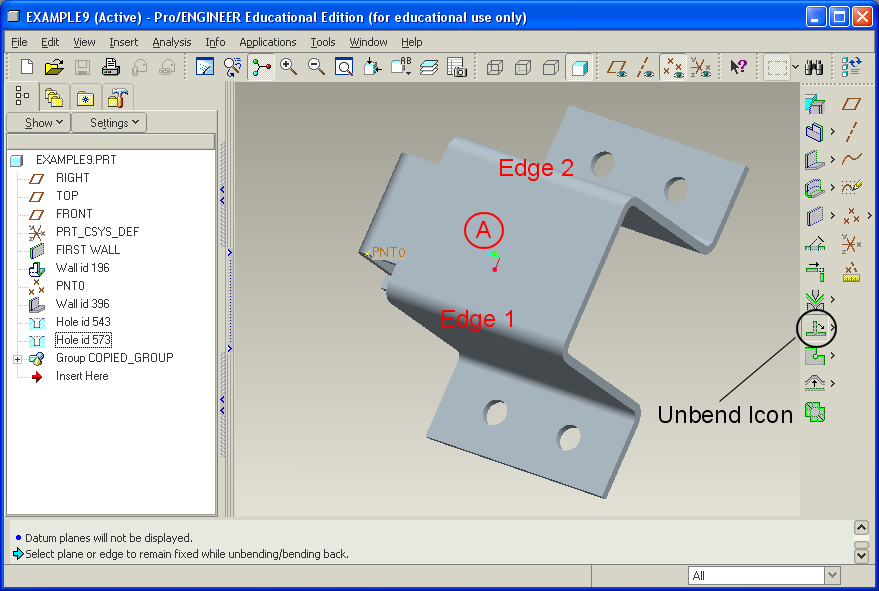
Task: Select FIRST WALL feature in model tree
Action: [87, 250]
